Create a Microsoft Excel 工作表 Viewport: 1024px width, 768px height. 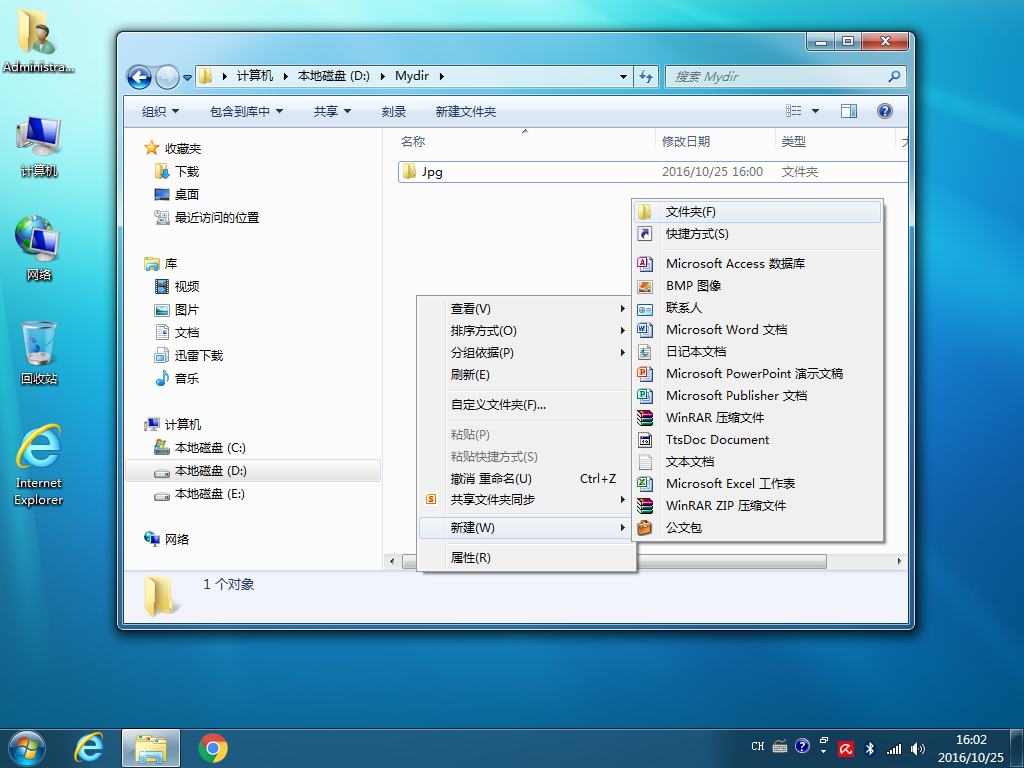point(758,483)
